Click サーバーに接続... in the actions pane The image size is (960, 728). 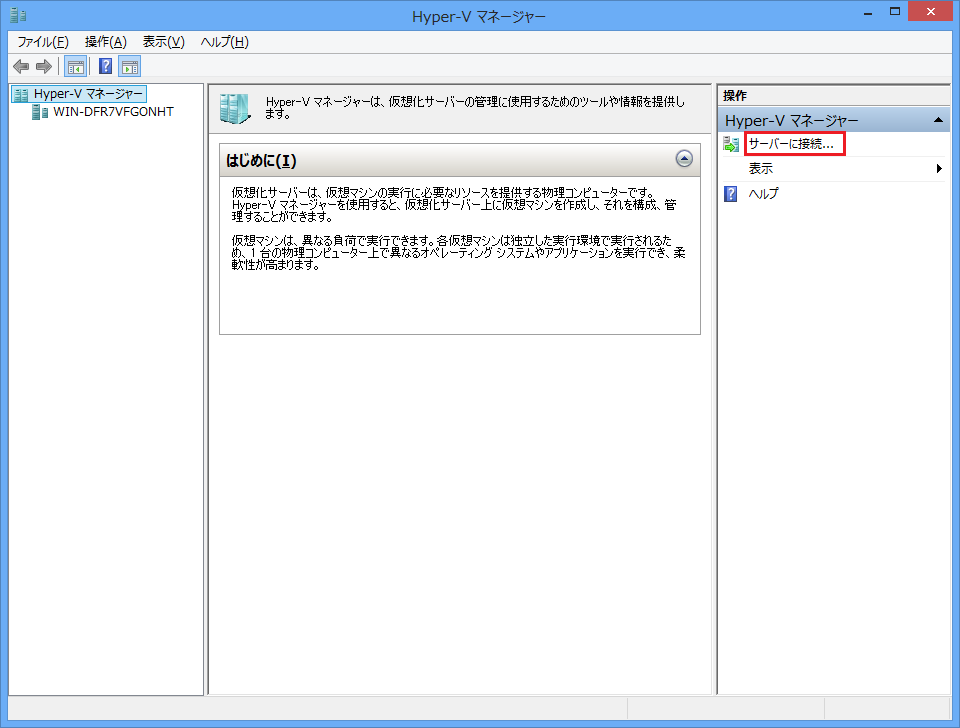791,144
